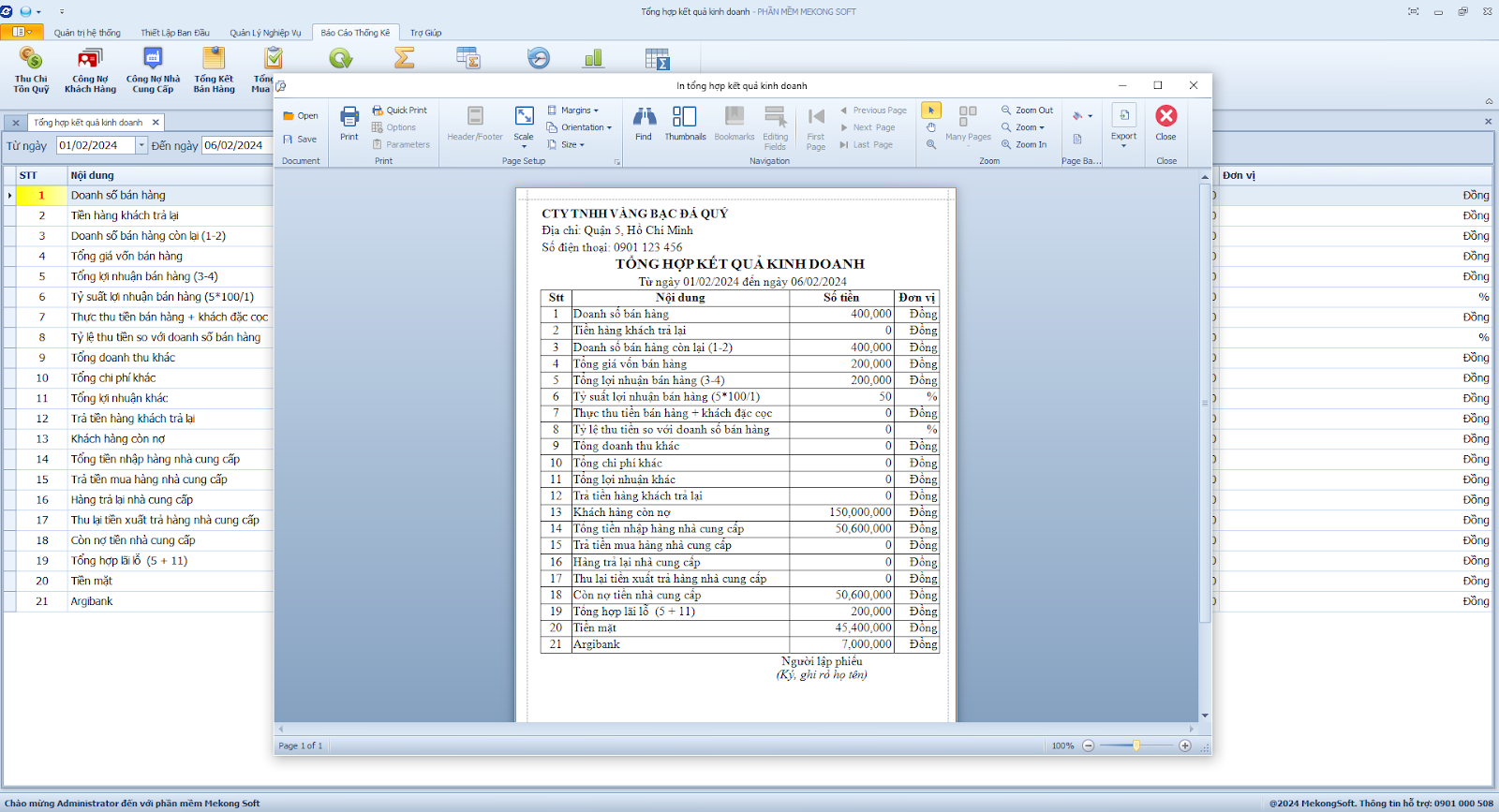Click the Từ ngày date field
Image resolution: width=1499 pixels, height=812 pixels.
[x=101, y=145]
